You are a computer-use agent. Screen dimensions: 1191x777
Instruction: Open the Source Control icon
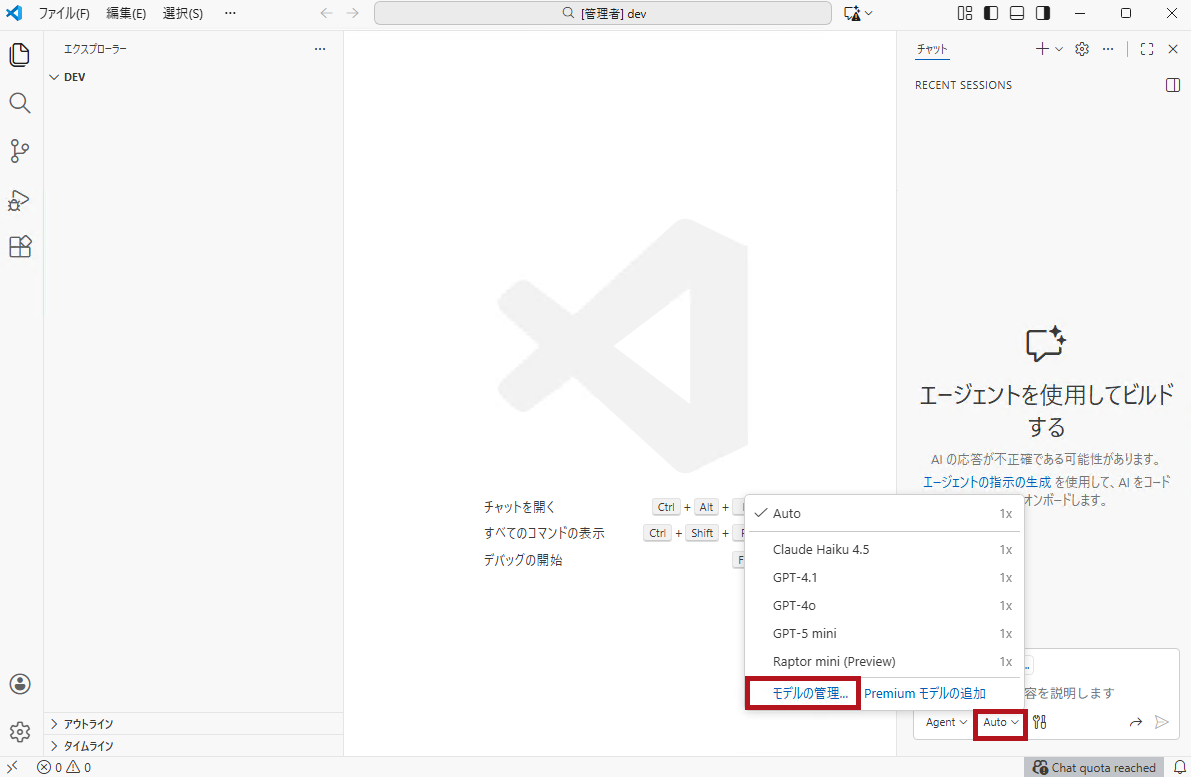19,151
